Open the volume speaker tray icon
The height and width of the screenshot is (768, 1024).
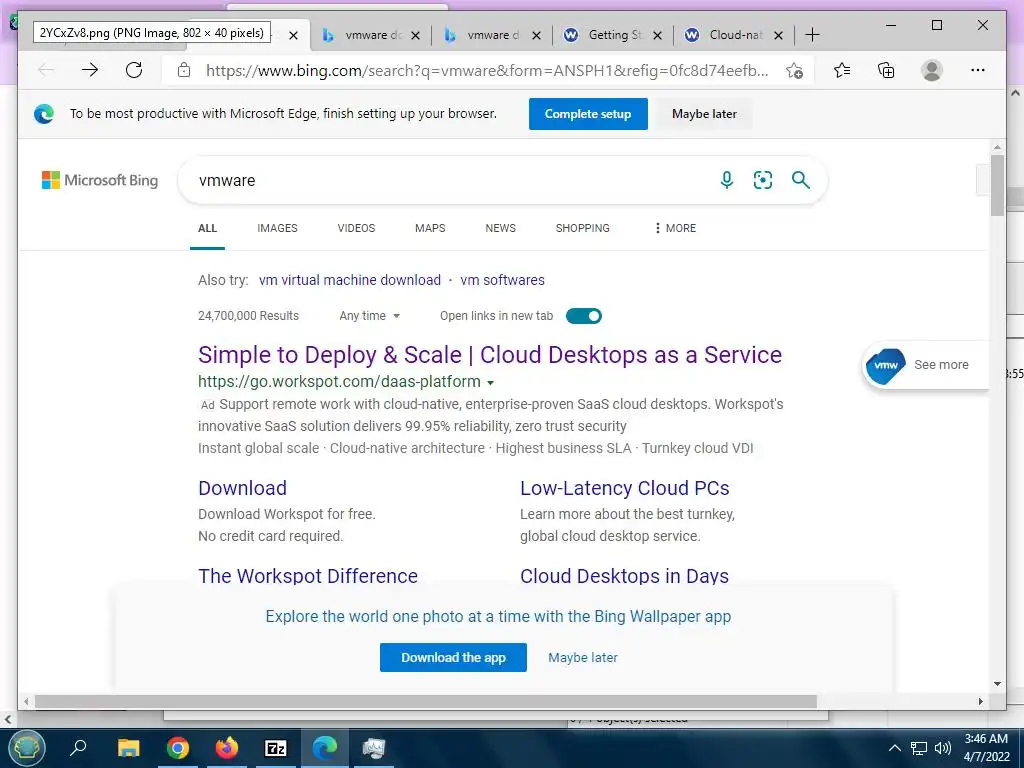click(x=943, y=748)
